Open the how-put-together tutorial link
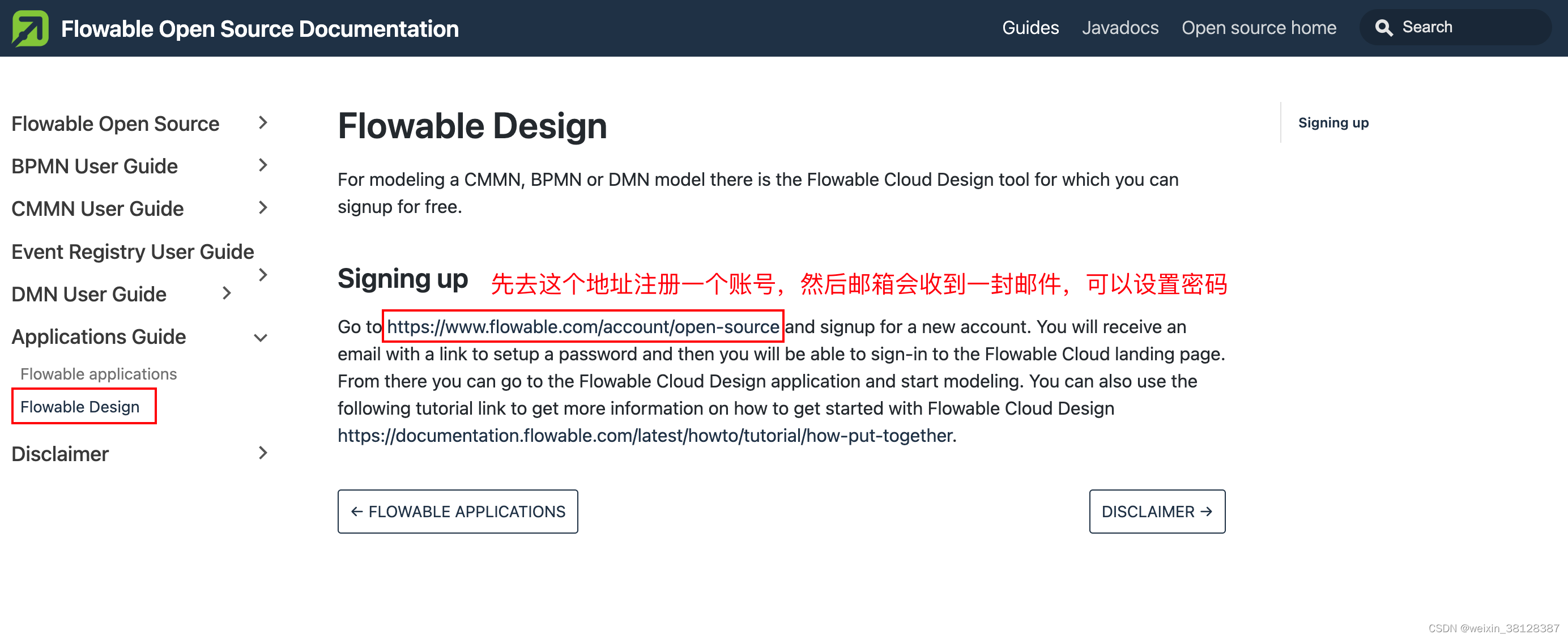Screen dimensions: 1568x639 [646, 435]
